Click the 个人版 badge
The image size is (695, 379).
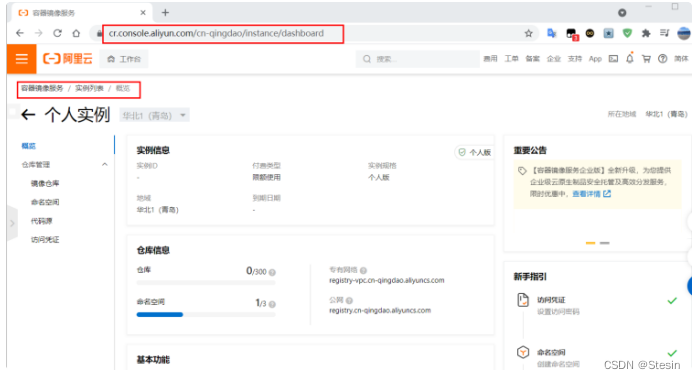[x=474, y=152]
